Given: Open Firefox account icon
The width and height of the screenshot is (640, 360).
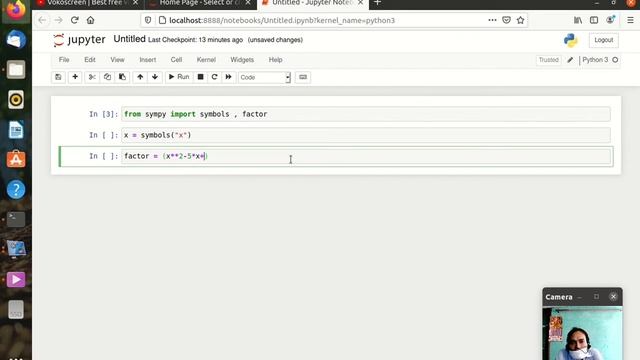Looking at the screenshot, I should (x=610, y=20).
